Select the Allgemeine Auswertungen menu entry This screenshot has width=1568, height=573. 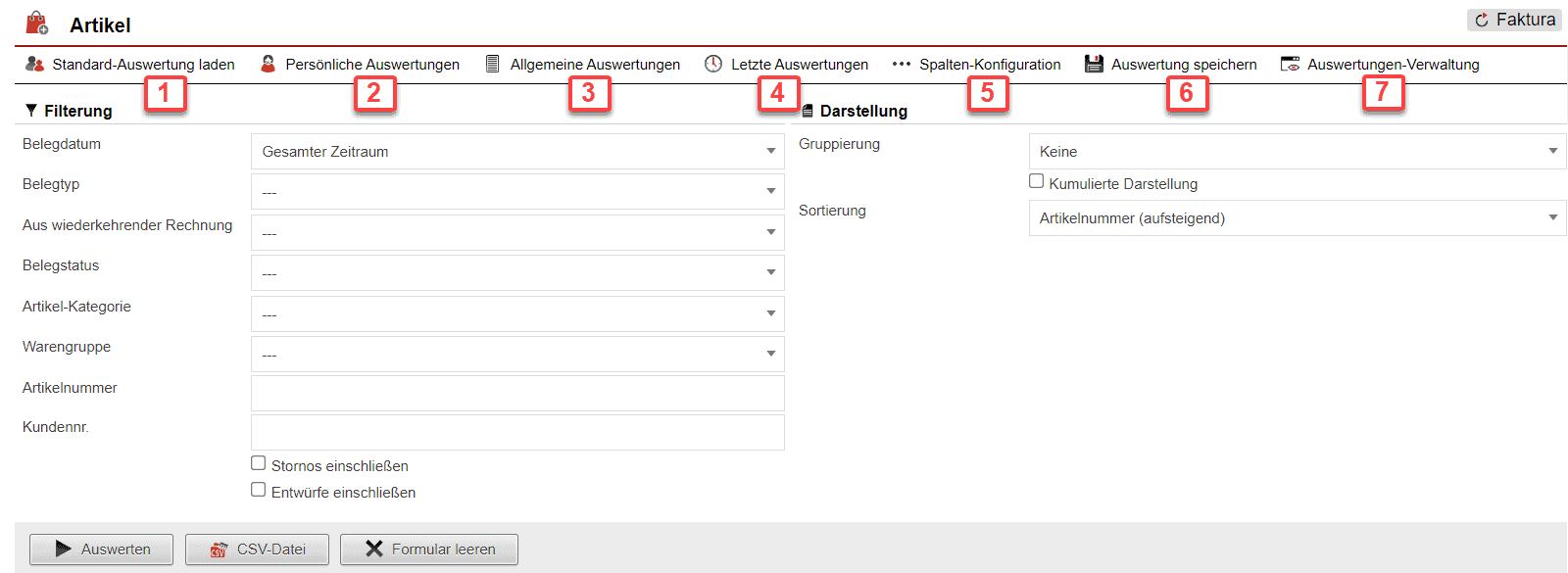(594, 65)
